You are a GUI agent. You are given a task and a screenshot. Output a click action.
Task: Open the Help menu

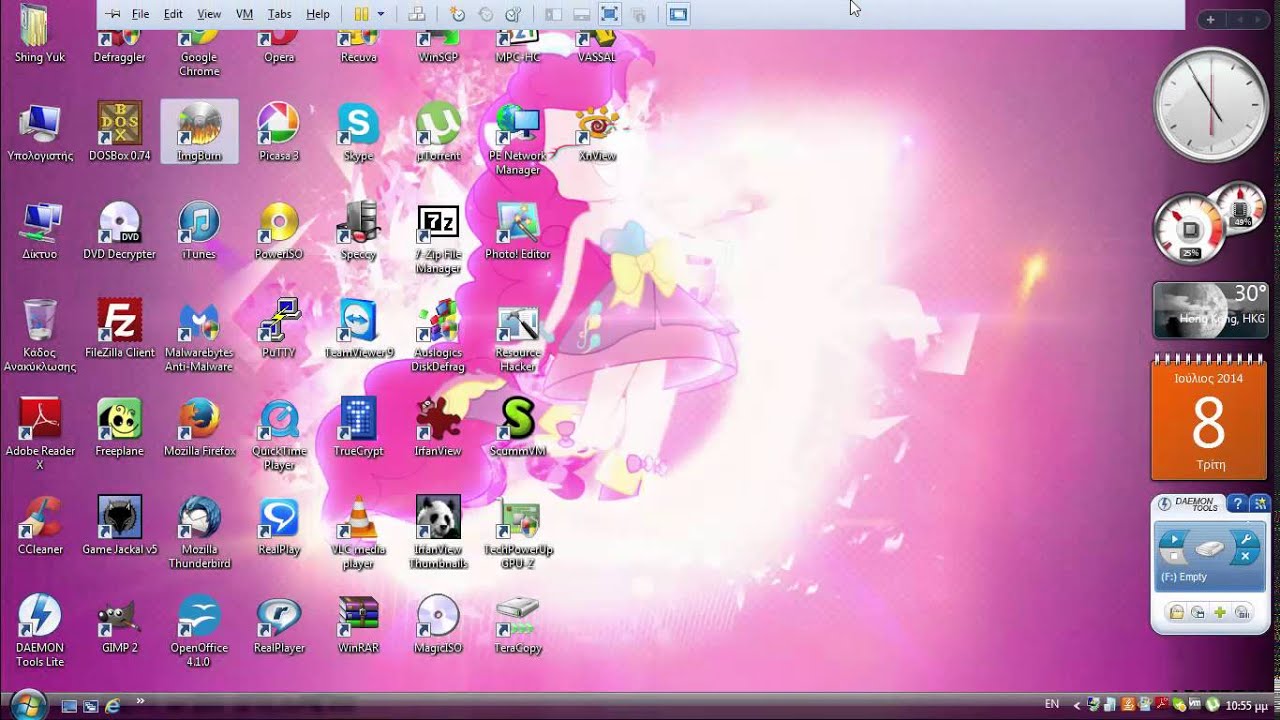(x=318, y=14)
